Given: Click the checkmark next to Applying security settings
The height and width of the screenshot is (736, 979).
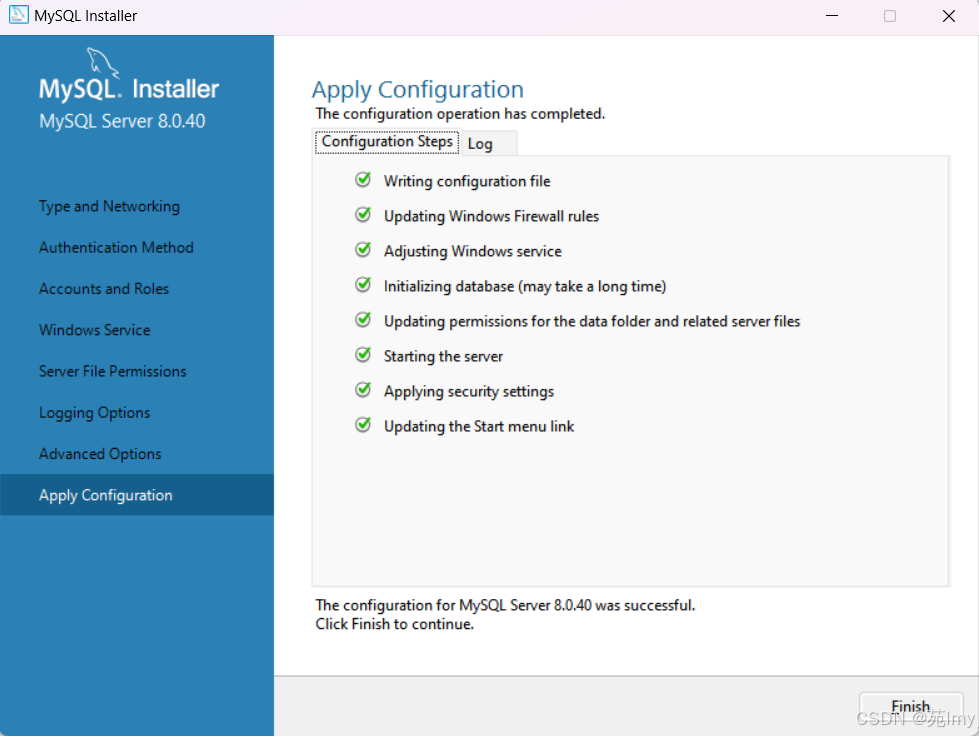Looking at the screenshot, I should [x=363, y=390].
